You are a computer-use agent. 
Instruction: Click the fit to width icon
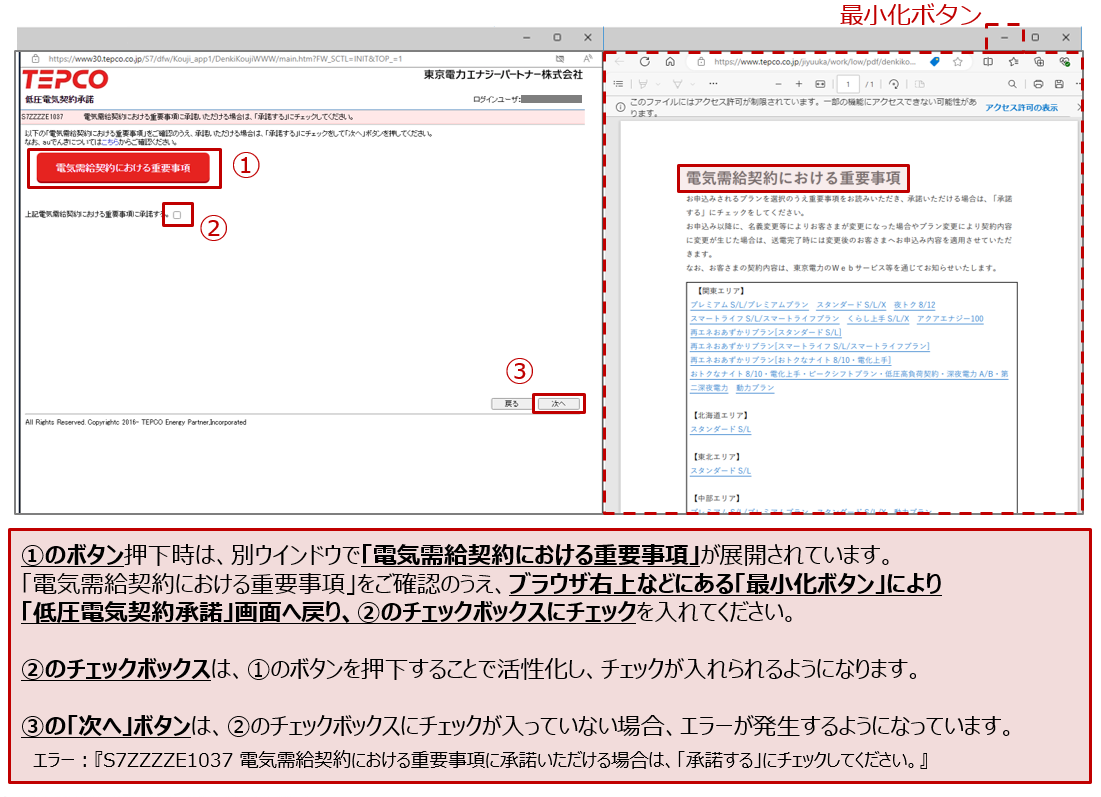coord(820,84)
